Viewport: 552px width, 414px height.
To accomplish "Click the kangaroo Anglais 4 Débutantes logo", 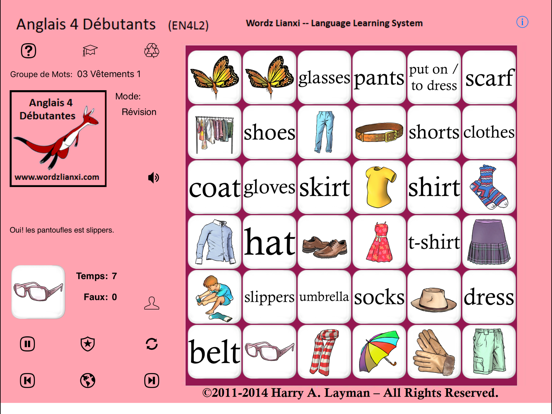I will [x=58, y=139].
